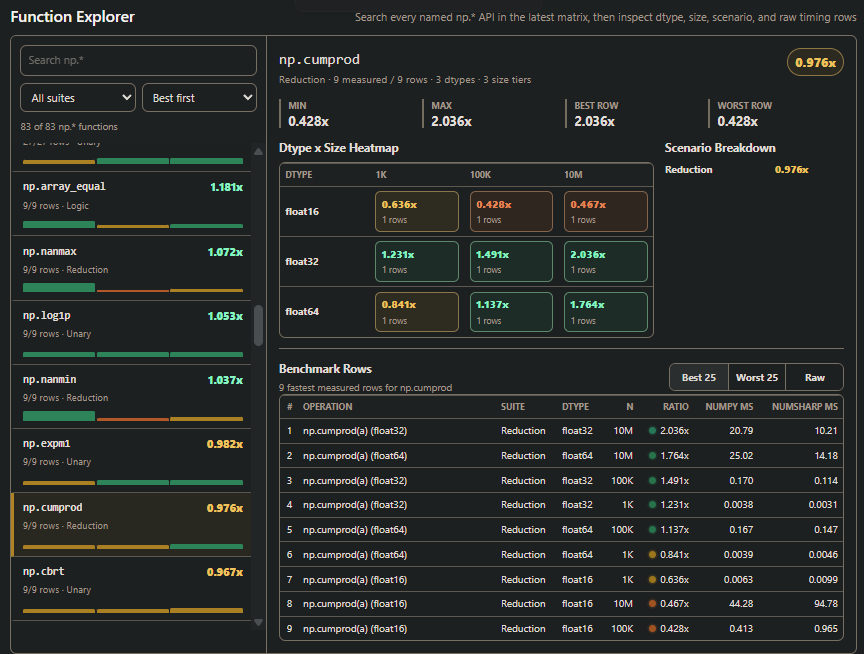Click benchmark row 1 operation np.cumprod(a) (float32)
Screen dimensions: 864x654
(355, 431)
